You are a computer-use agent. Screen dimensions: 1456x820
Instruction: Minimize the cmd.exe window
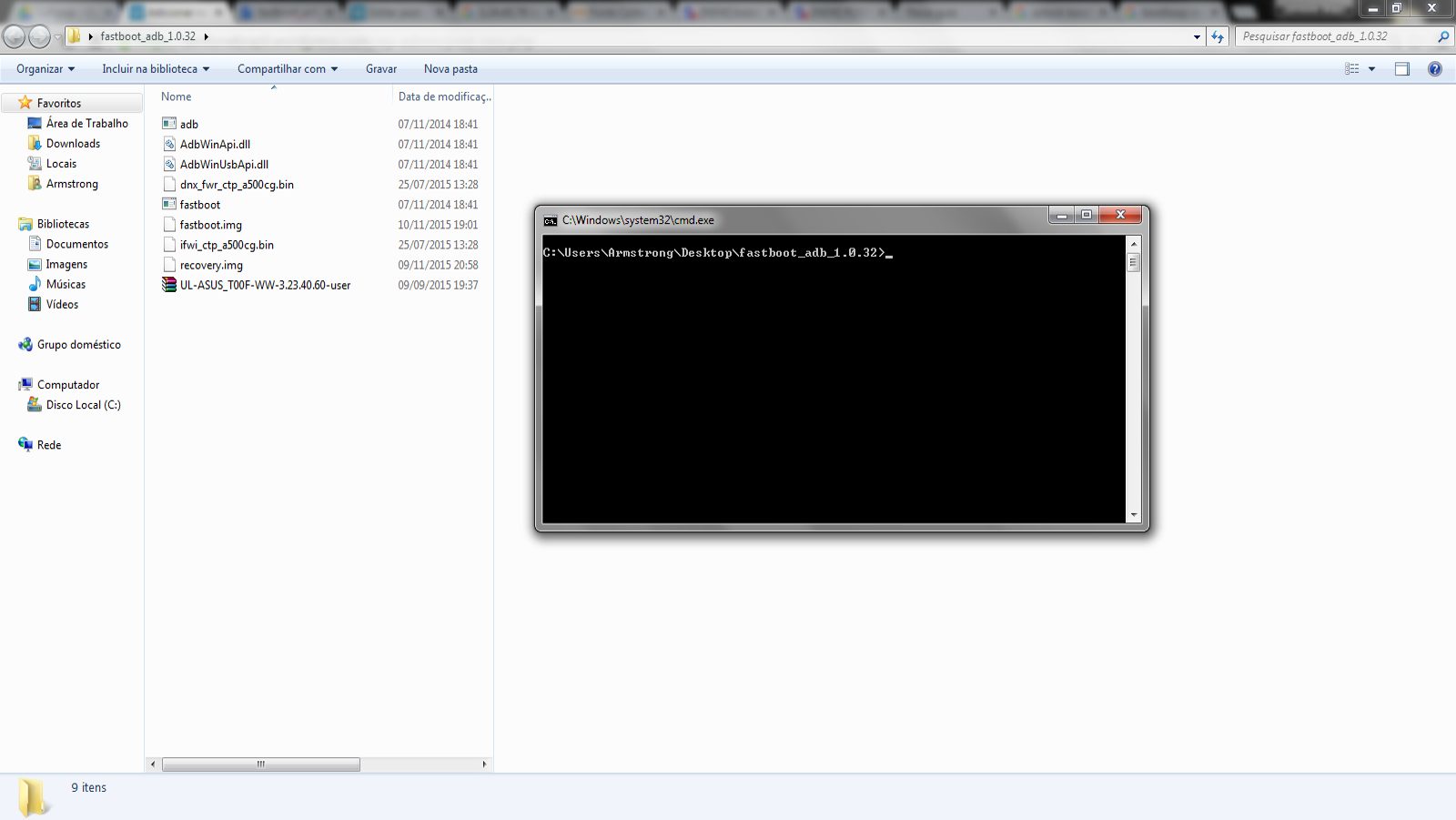(x=1061, y=215)
